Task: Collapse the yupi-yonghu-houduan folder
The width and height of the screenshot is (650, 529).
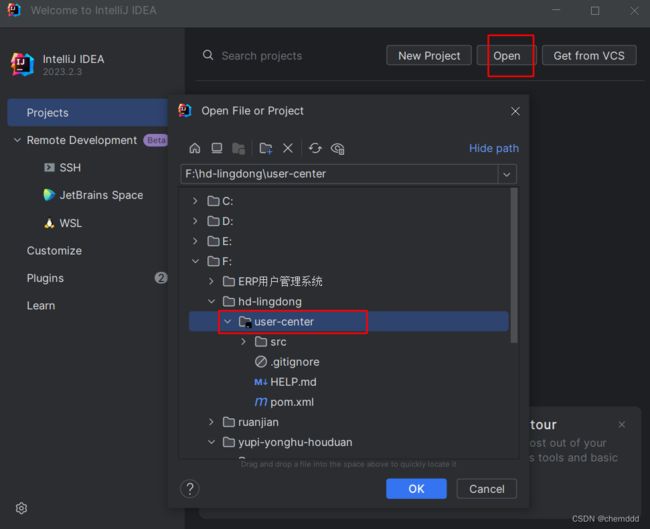Action: pyautogui.click(x=211, y=442)
